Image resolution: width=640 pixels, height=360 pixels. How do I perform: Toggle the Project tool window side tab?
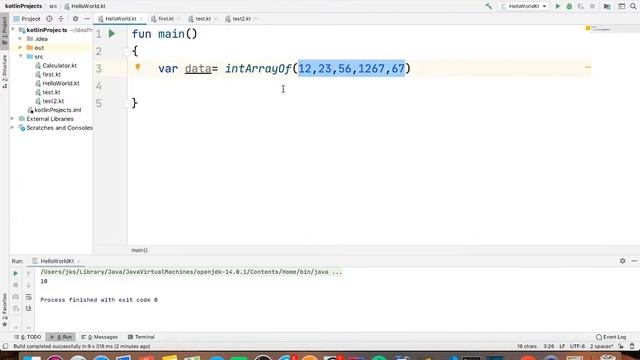[x=4, y=31]
